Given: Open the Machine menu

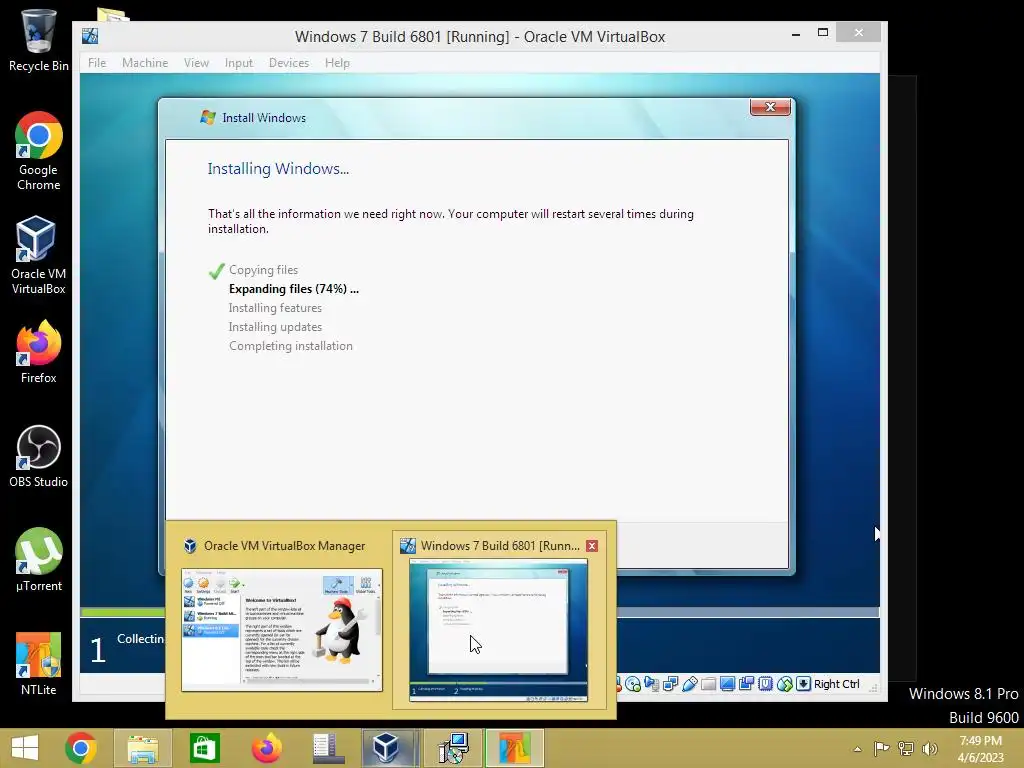Looking at the screenshot, I should (145, 63).
